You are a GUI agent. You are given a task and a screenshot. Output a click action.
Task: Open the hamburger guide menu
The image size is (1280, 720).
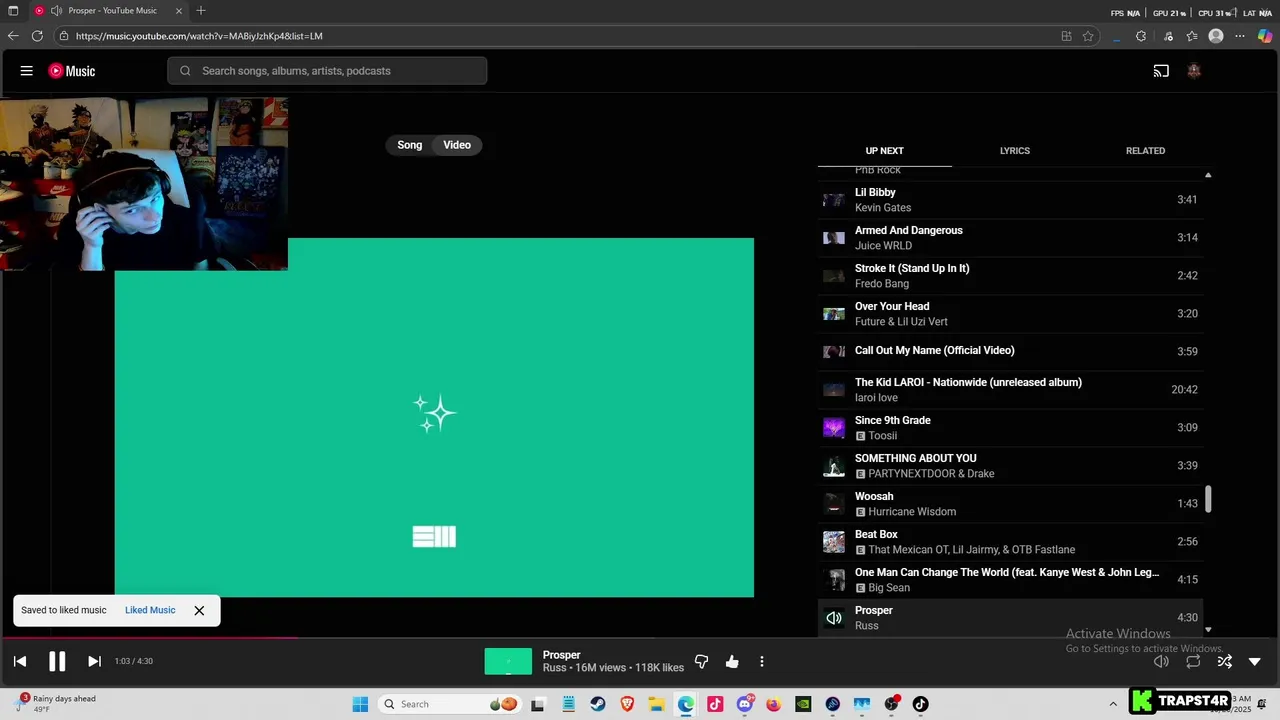click(x=27, y=71)
